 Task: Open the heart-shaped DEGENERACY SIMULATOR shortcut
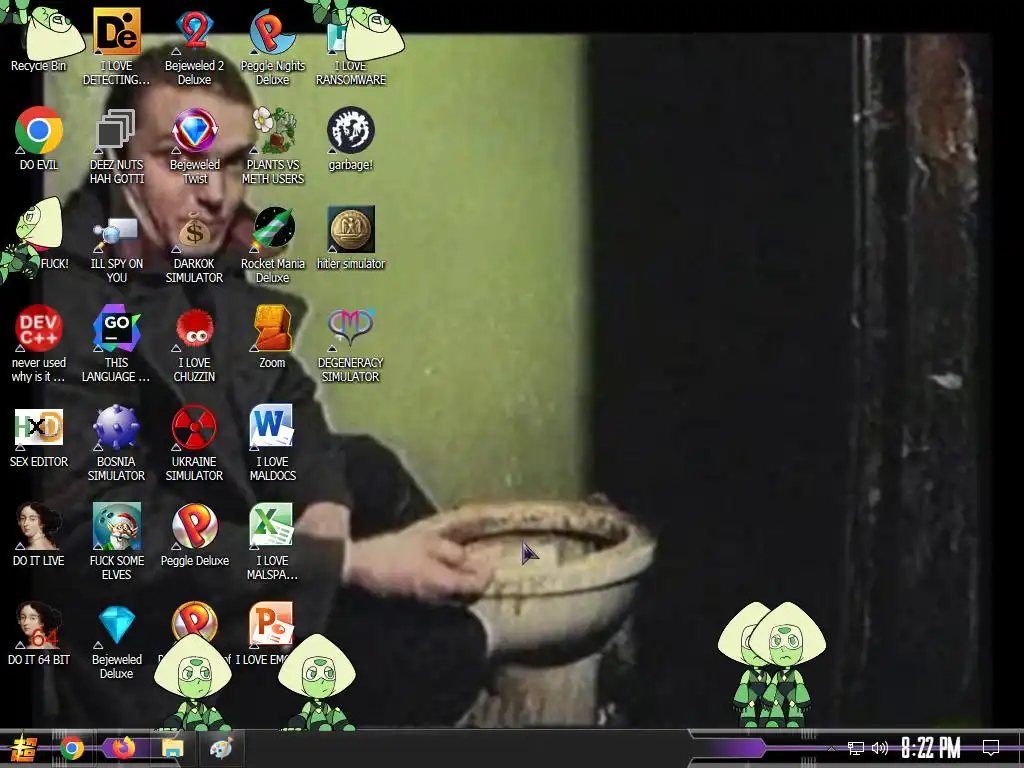(x=351, y=345)
